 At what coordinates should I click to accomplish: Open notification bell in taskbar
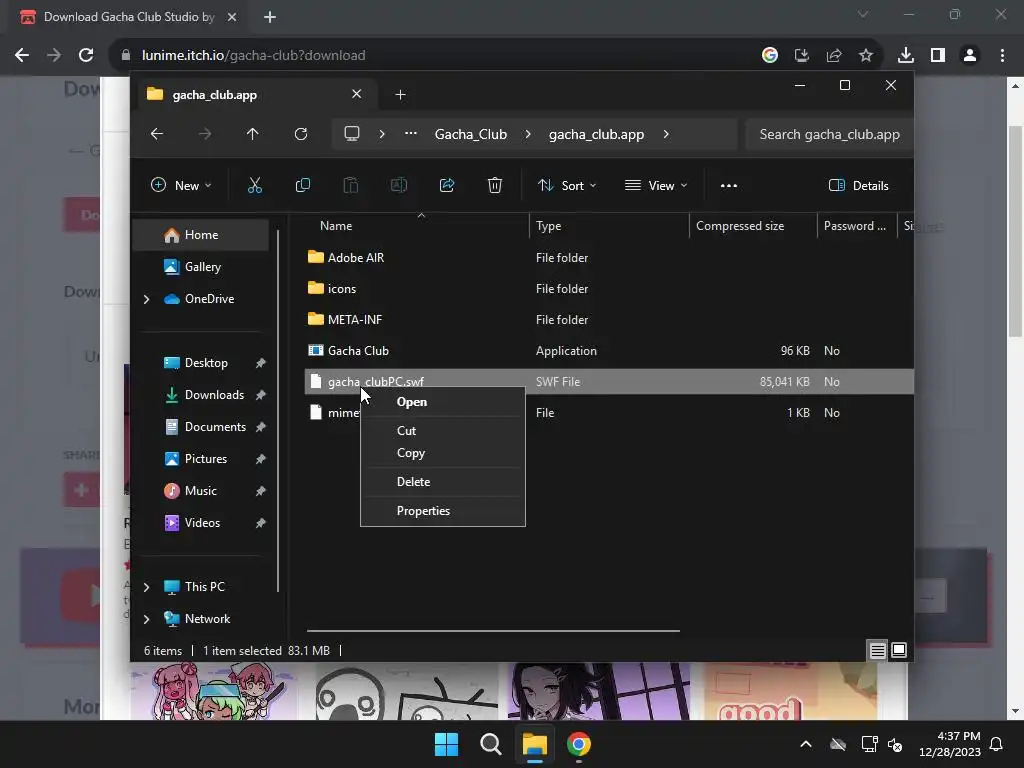(x=997, y=744)
